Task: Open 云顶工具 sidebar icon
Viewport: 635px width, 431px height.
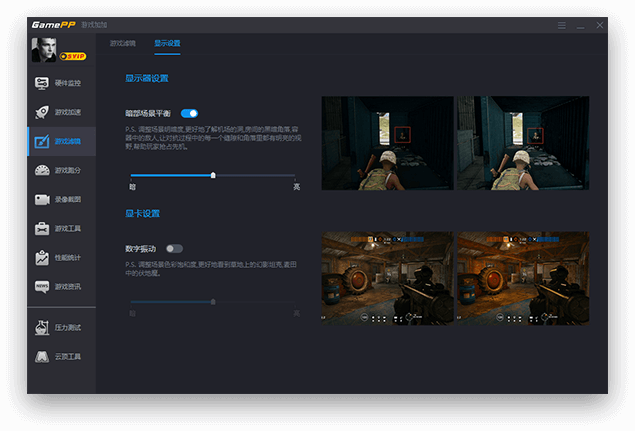Action: pyautogui.click(x=61, y=356)
